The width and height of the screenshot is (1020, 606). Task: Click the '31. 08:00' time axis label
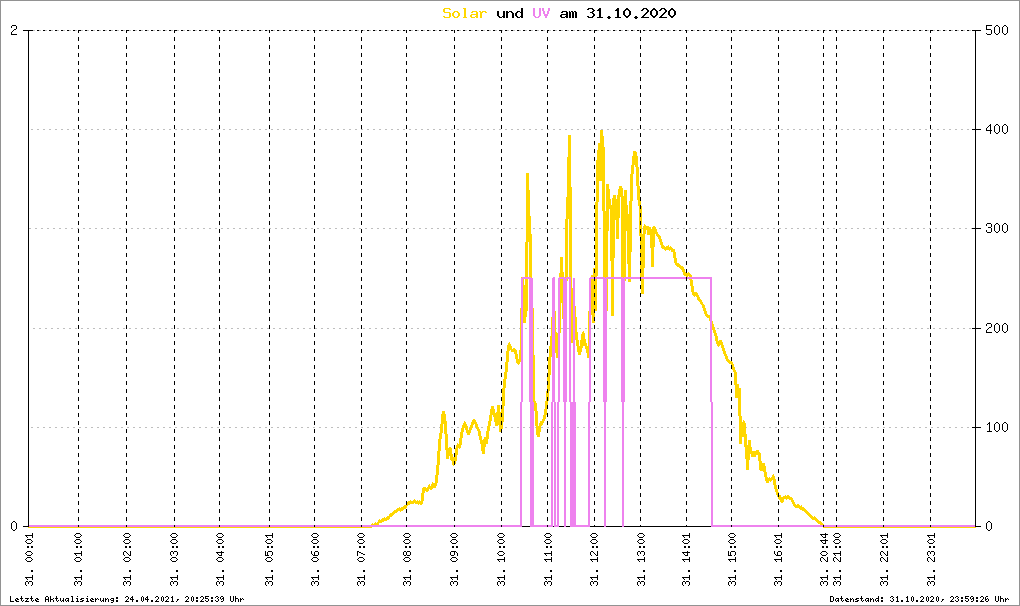pyautogui.click(x=407, y=560)
